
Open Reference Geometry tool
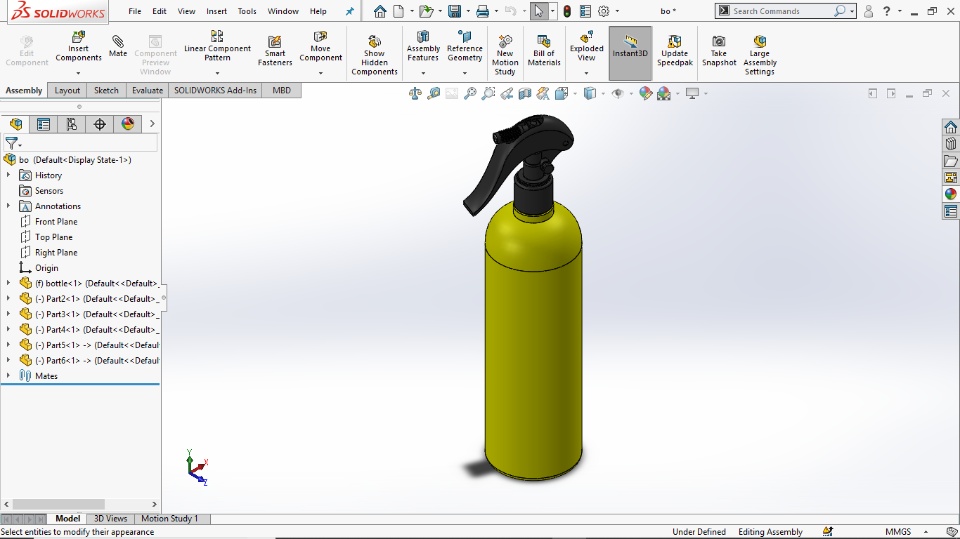click(x=465, y=46)
